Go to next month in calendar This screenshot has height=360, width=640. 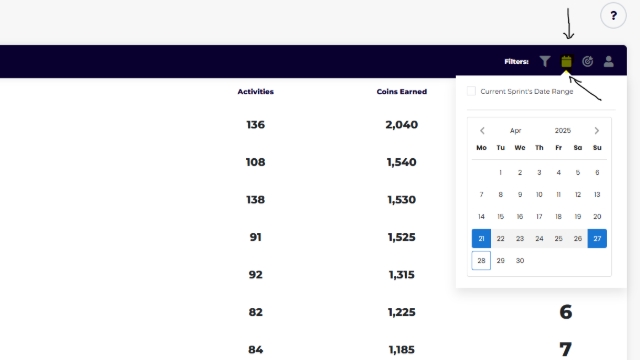pyautogui.click(x=597, y=131)
